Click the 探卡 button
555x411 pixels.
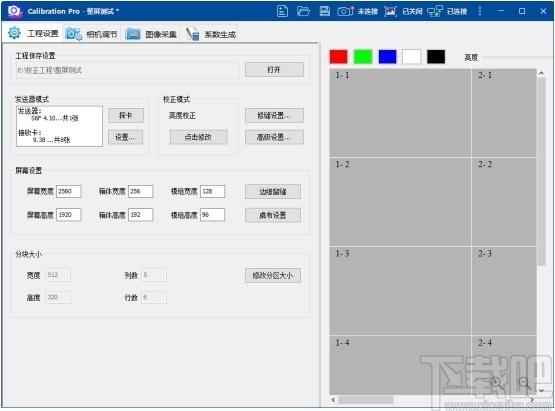(126, 116)
